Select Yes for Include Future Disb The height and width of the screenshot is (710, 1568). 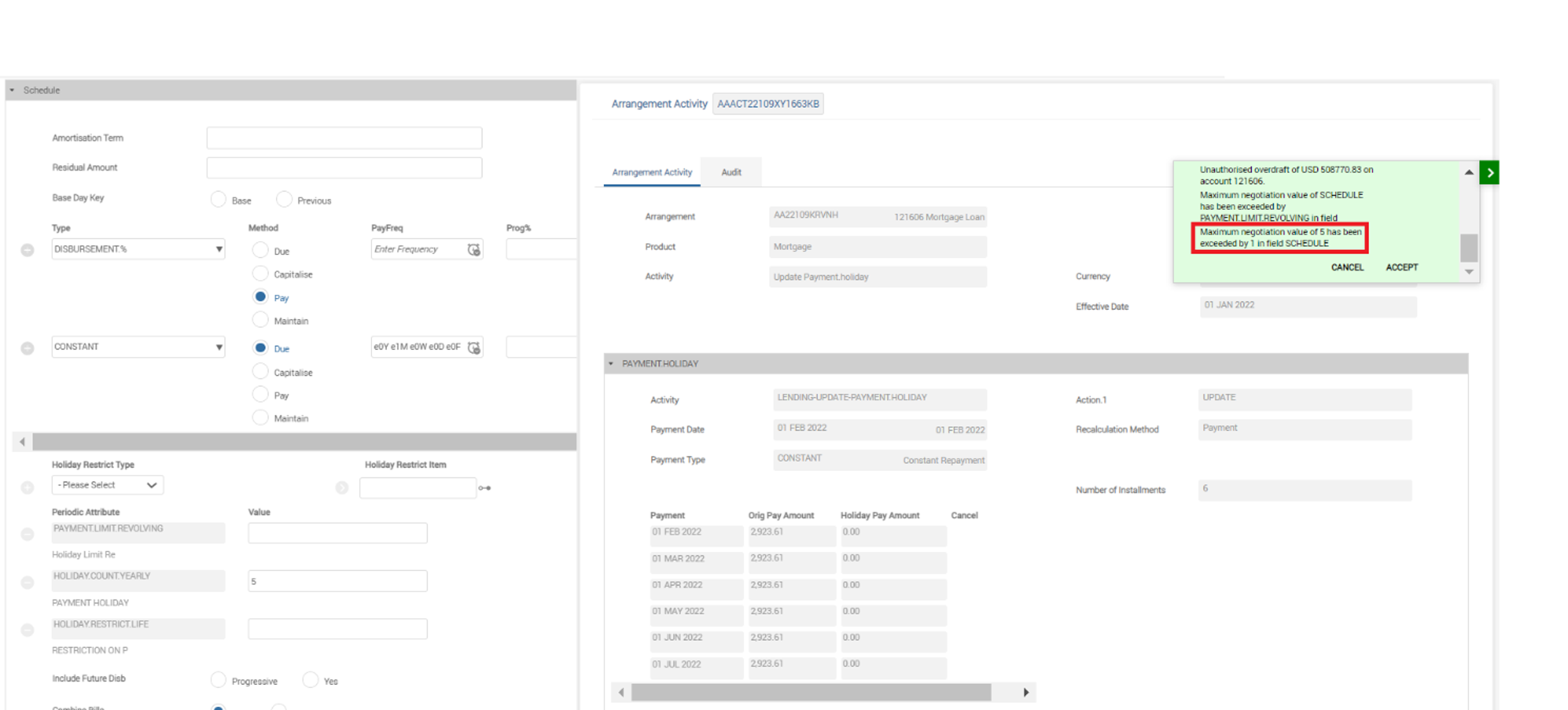(310, 680)
